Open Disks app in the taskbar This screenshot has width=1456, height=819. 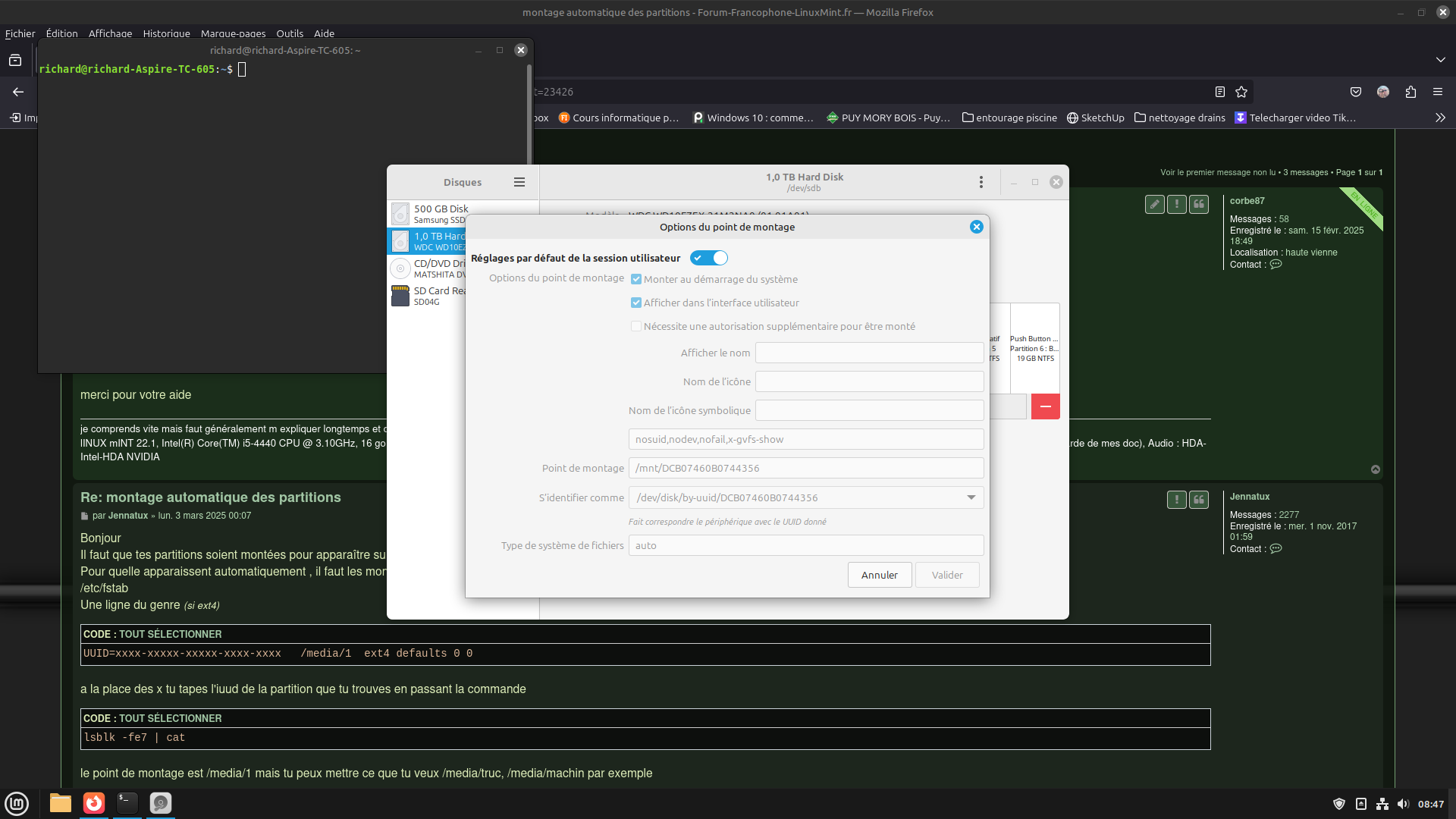coord(160,802)
